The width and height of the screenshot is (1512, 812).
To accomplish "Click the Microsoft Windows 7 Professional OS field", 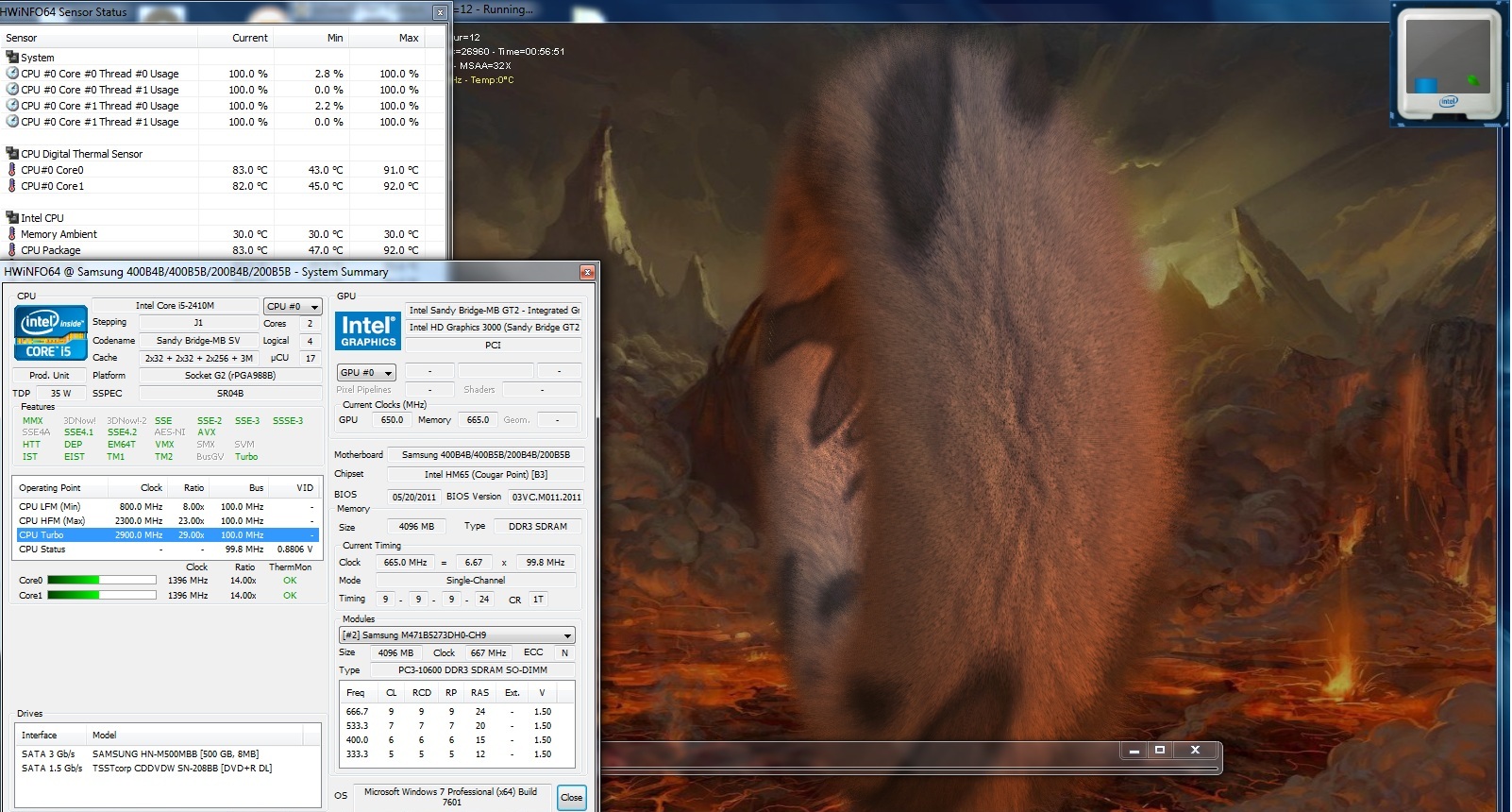I will coord(450,797).
